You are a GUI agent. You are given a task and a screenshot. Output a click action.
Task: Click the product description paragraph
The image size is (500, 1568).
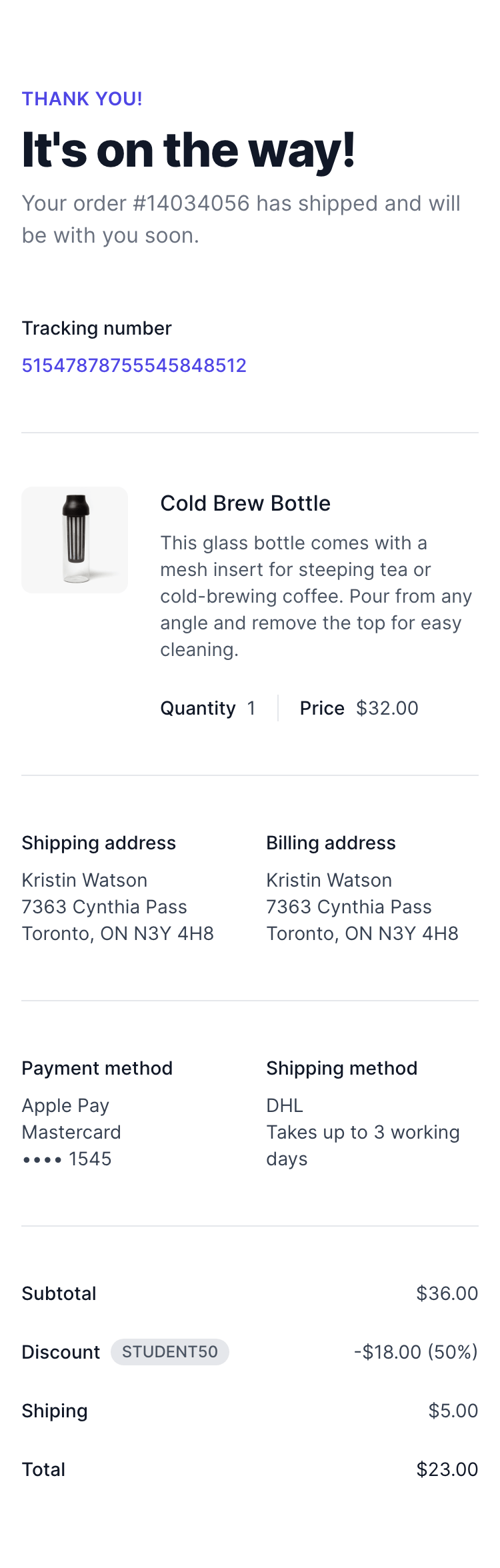316,596
